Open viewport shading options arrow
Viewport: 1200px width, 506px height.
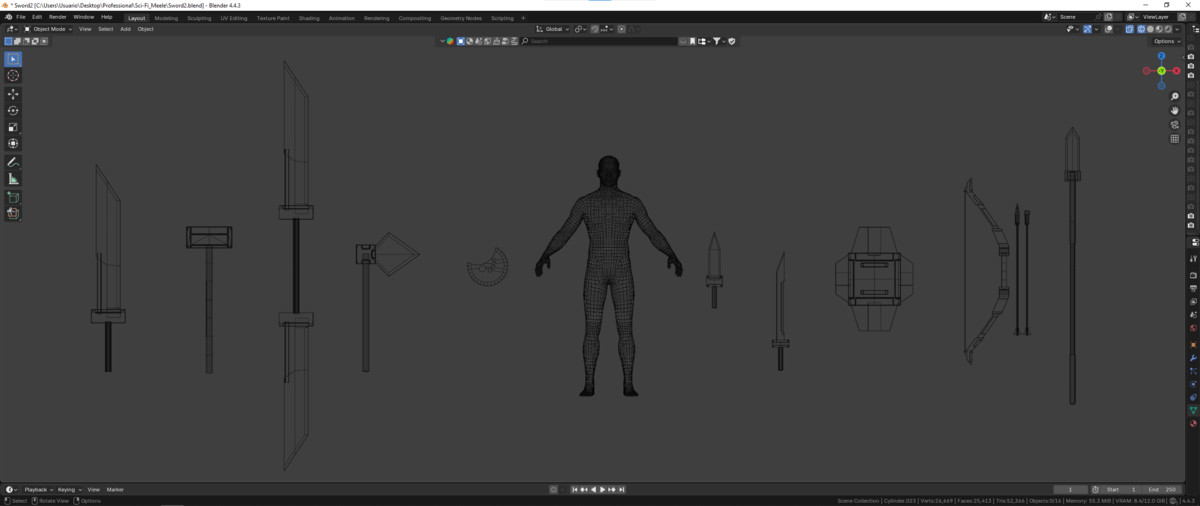[1177, 29]
